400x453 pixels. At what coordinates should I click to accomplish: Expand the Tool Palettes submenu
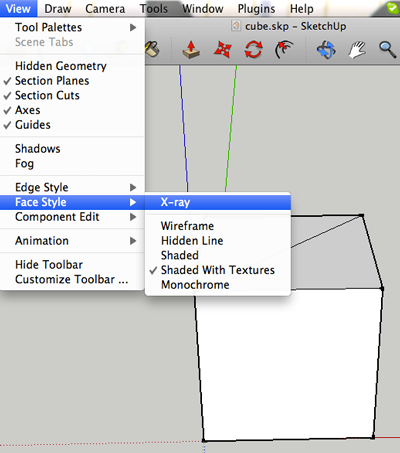(x=72, y=27)
